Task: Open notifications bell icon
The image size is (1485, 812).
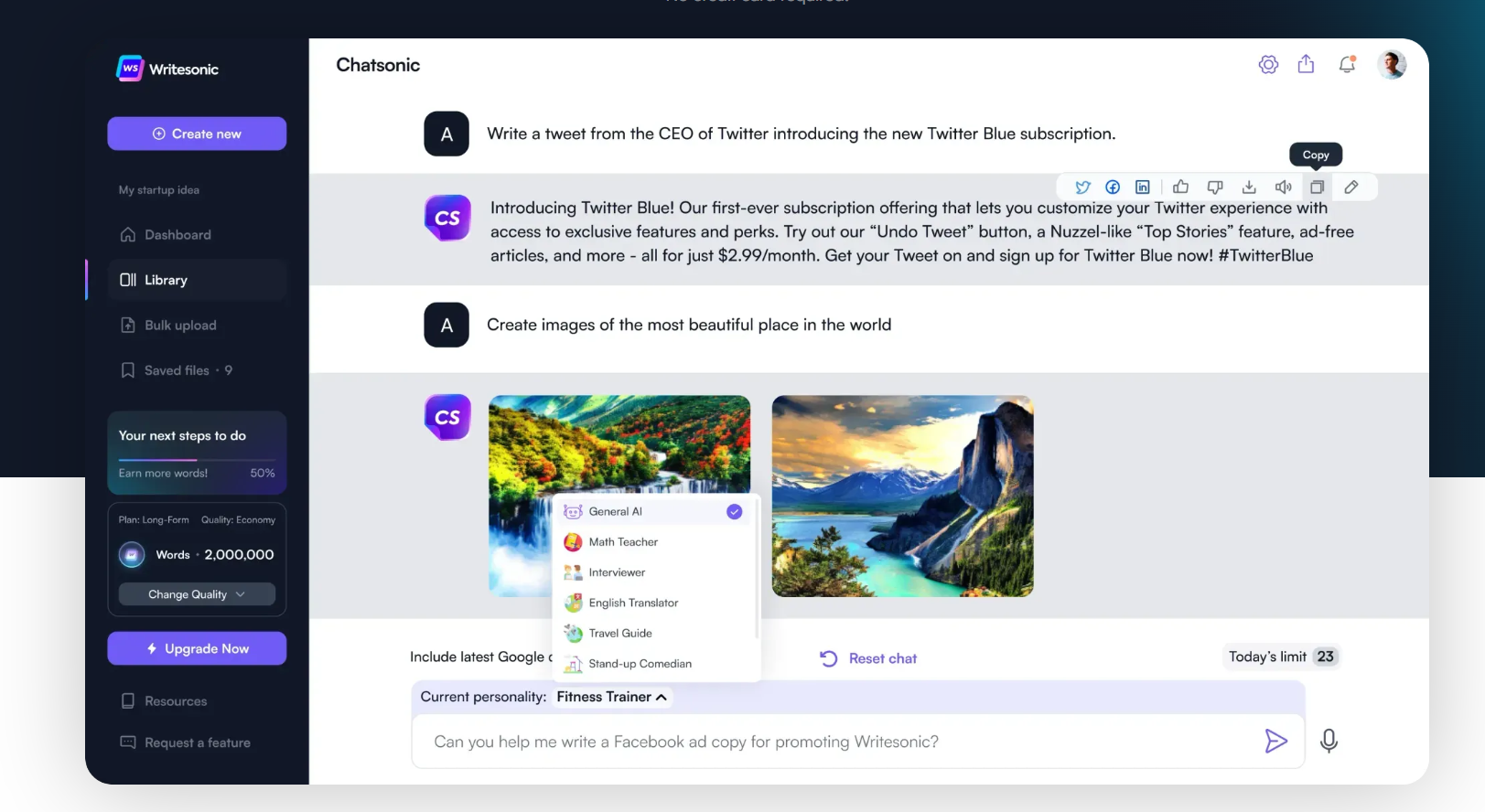Action: (1347, 64)
